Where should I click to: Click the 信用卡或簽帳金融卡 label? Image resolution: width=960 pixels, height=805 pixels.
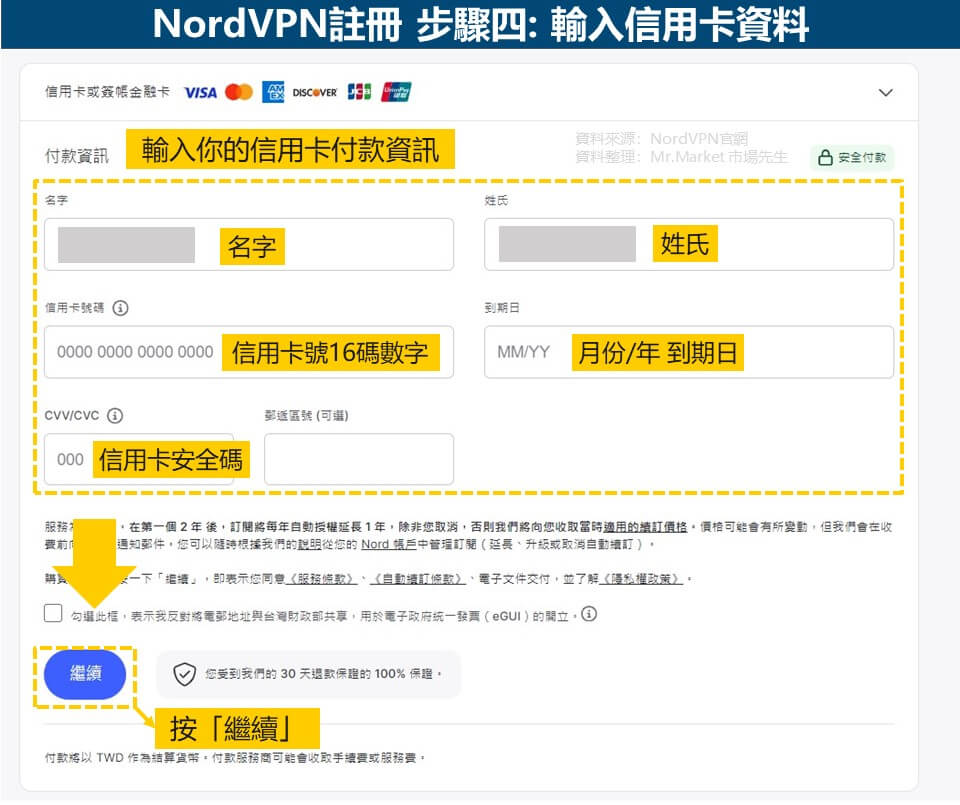coord(107,92)
